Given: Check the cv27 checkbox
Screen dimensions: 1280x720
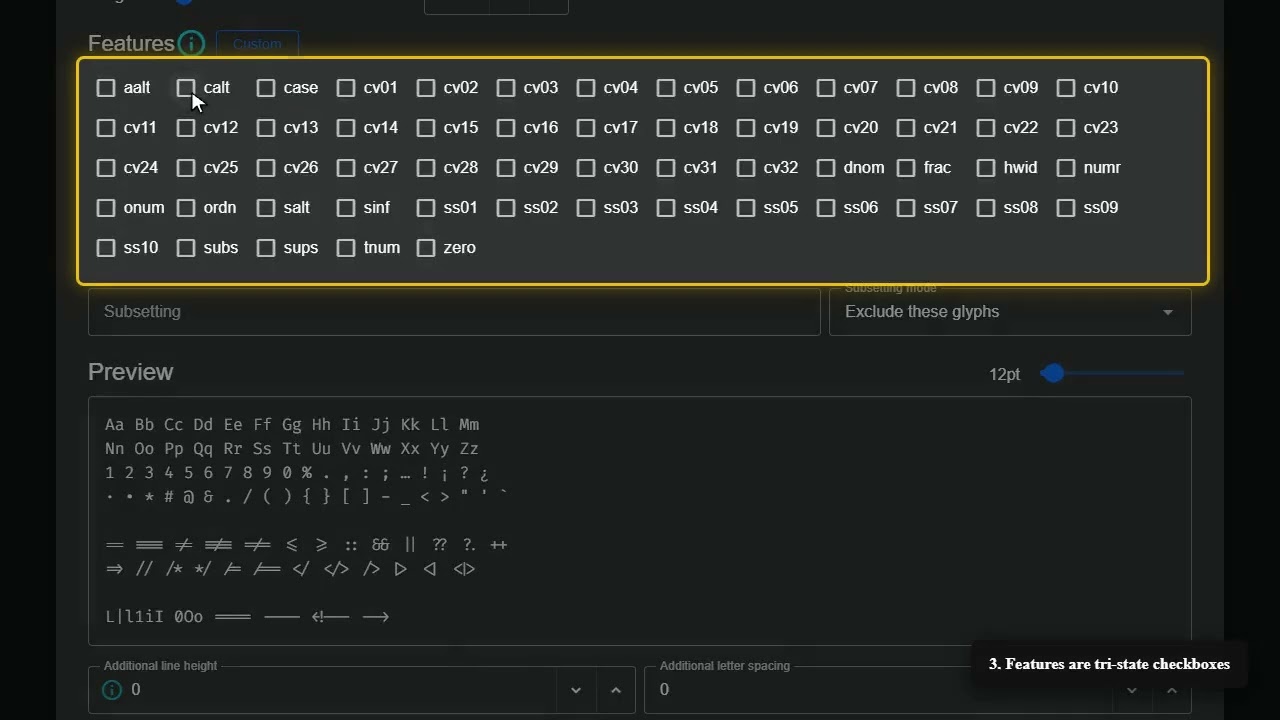Looking at the screenshot, I should 346,168.
